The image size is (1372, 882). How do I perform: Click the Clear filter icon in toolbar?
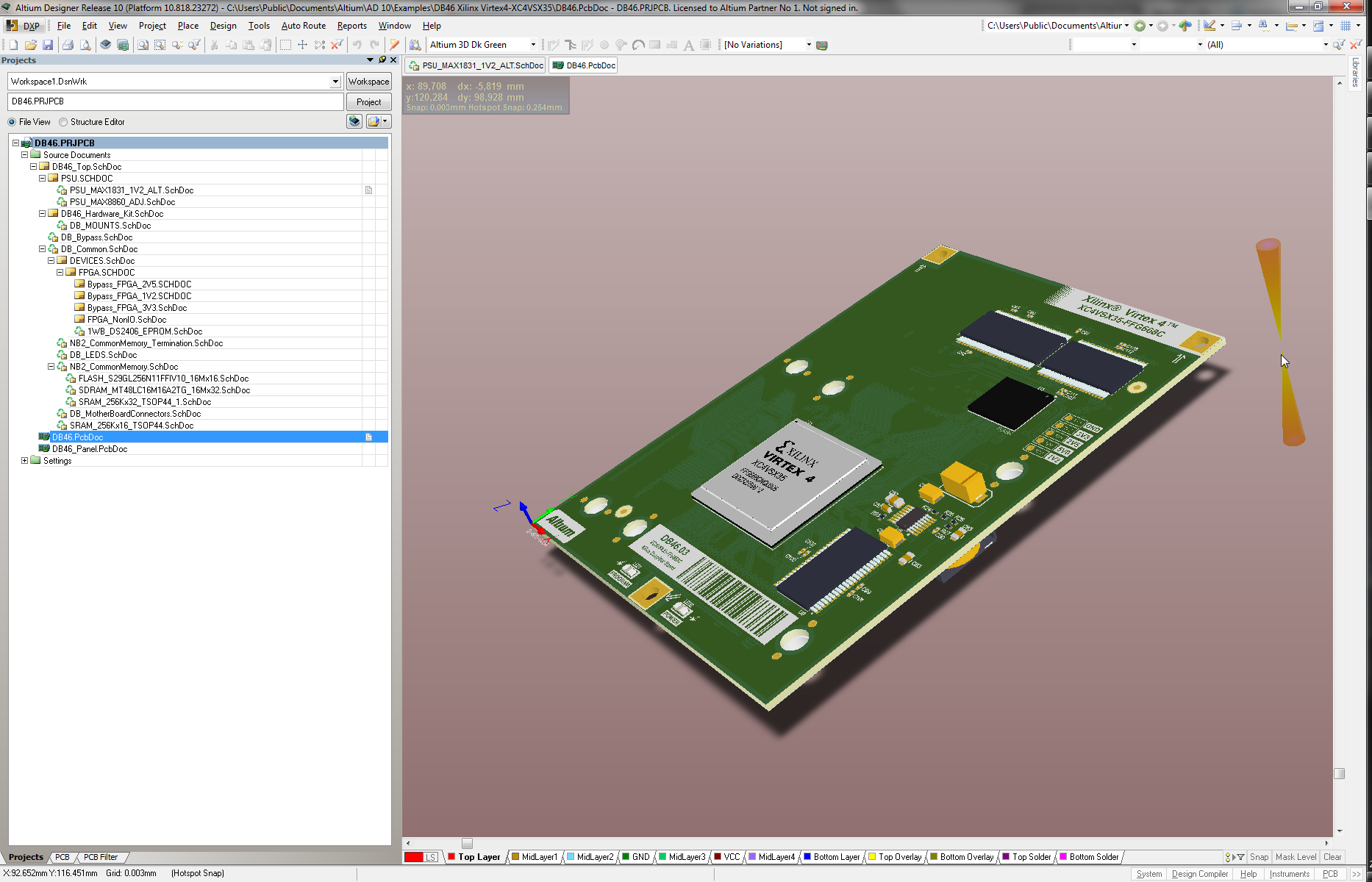337,45
